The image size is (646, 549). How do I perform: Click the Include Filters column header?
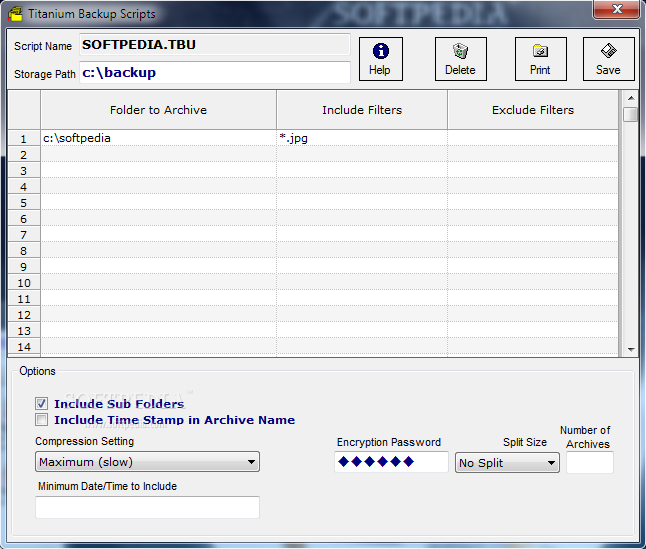pyautogui.click(x=362, y=110)
